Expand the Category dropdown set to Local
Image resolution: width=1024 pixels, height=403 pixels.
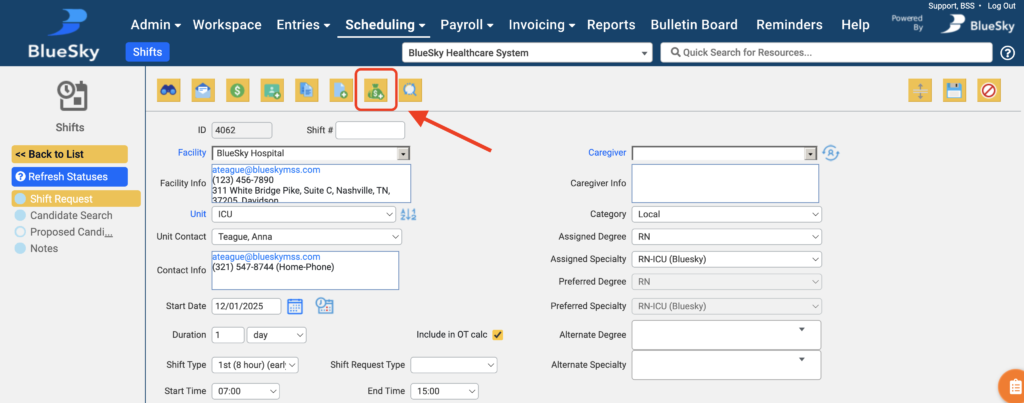tap(726, 214)
